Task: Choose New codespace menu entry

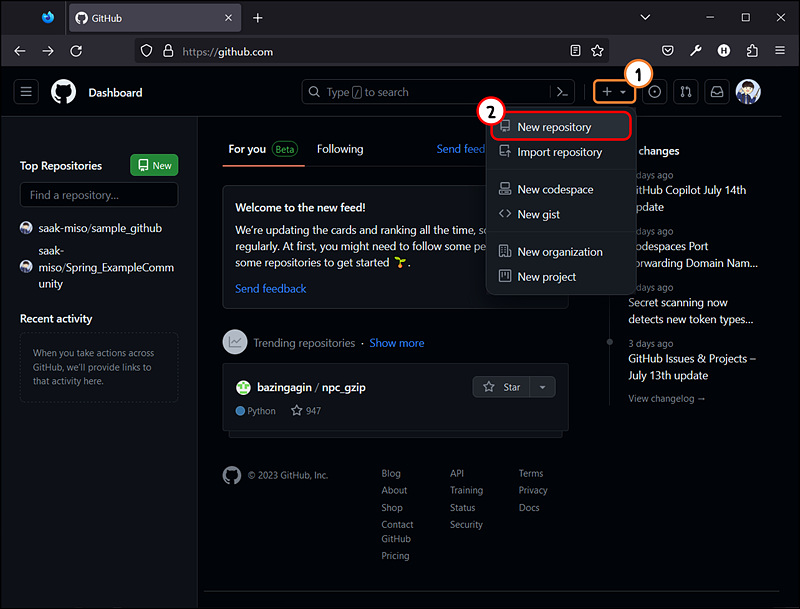Action: click(x=561, y=189)
